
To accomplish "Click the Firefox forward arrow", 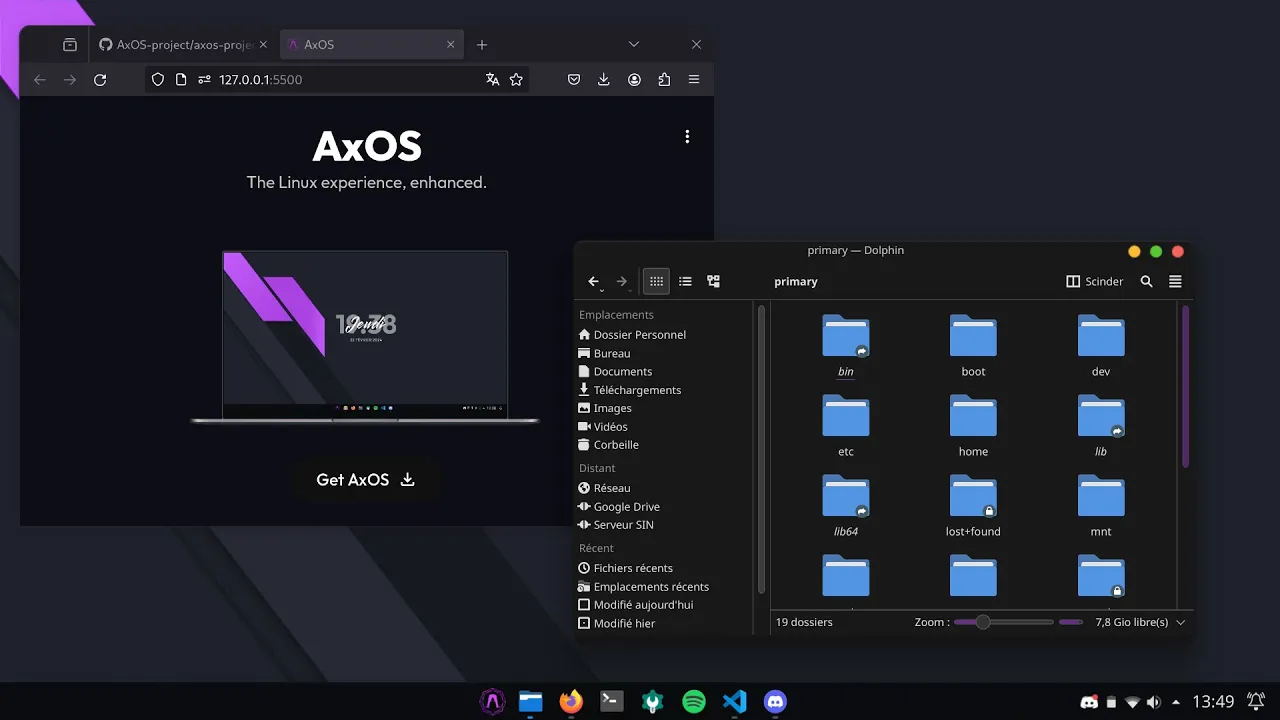I will pyautogui.click(x=70, y=80).
